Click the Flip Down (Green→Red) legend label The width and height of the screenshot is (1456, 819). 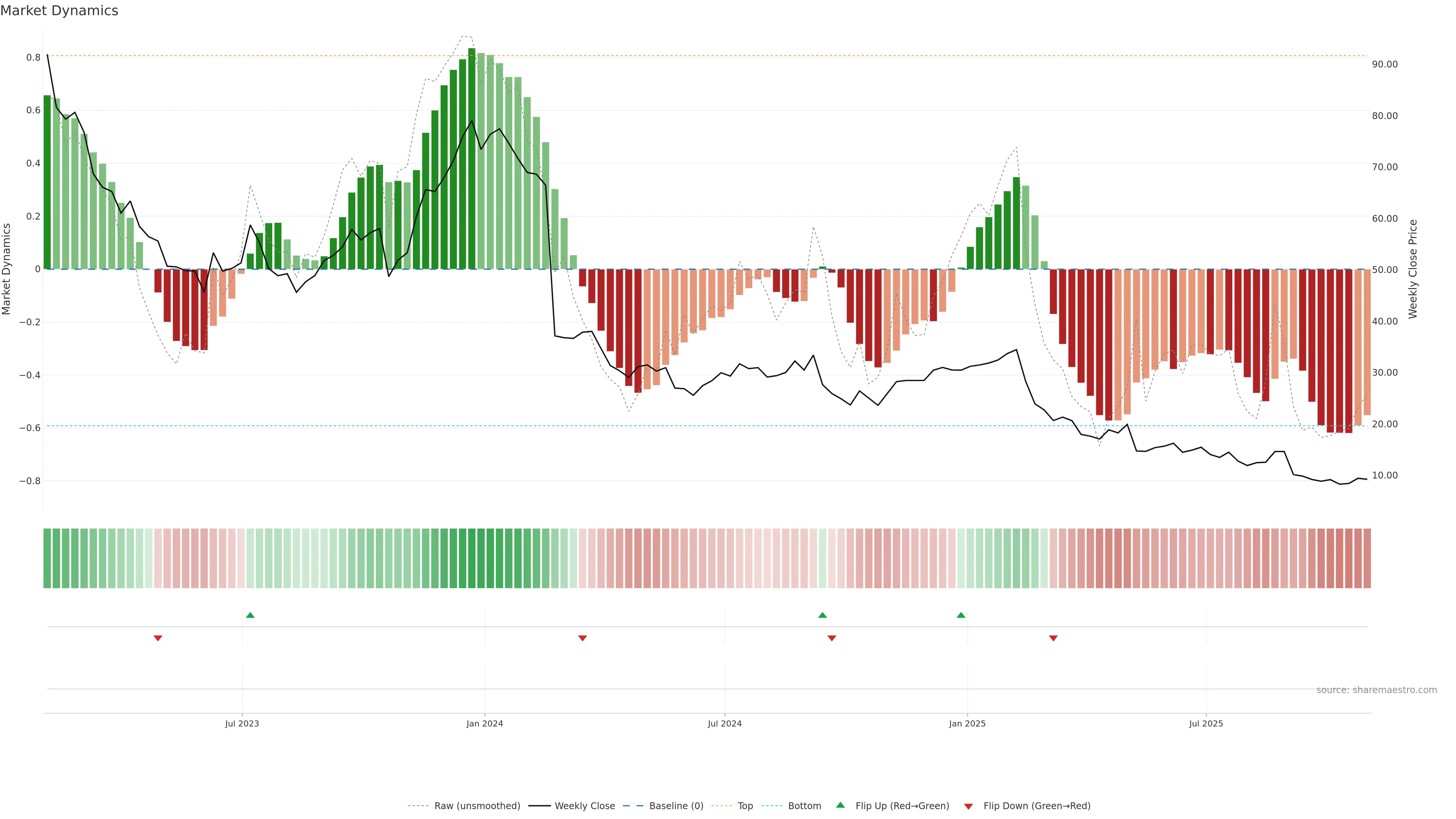(x=1037, y=806)
